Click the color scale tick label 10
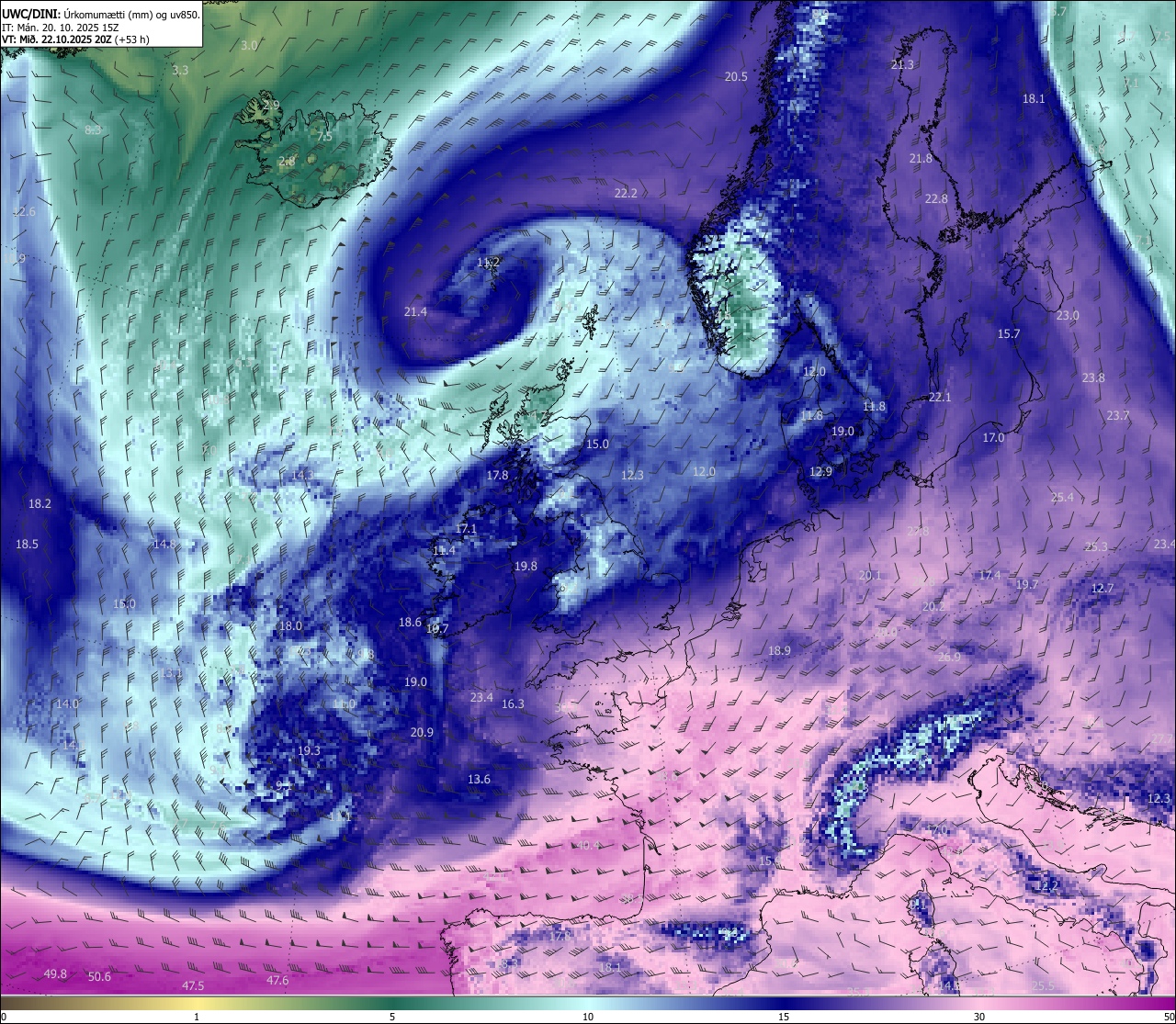This screenshot has height=1024, width=1176. point(588,1017)
